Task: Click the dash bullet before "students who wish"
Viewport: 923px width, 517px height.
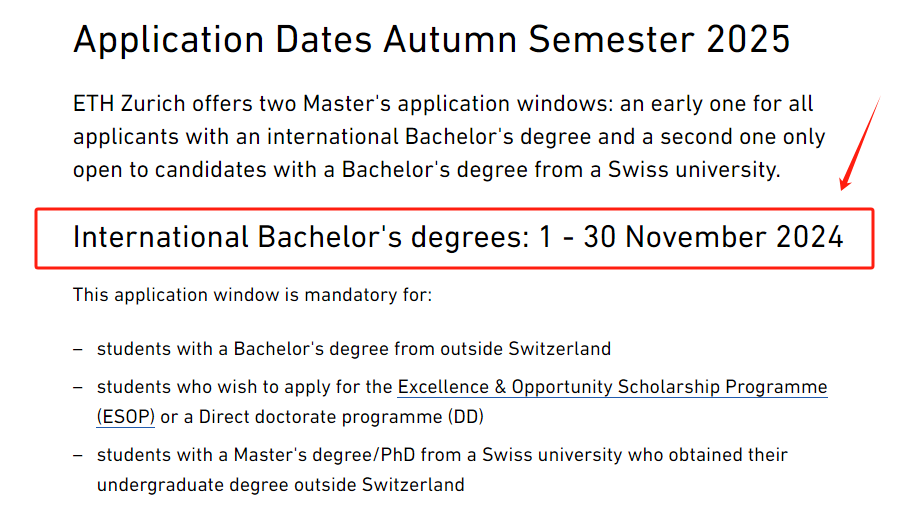Action: coord(78,387)
